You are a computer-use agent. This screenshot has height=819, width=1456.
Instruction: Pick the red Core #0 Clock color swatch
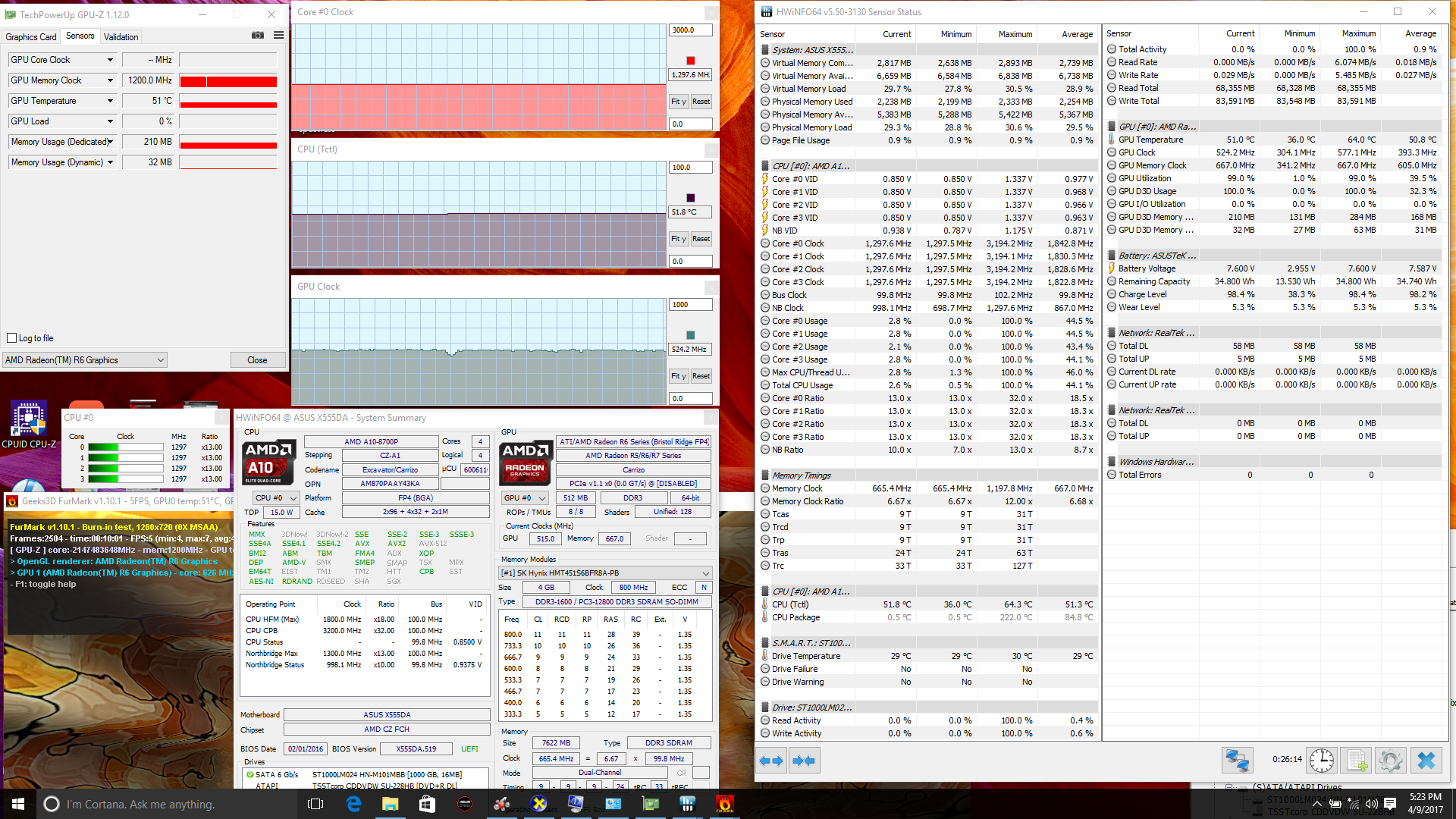click(690, 61)
